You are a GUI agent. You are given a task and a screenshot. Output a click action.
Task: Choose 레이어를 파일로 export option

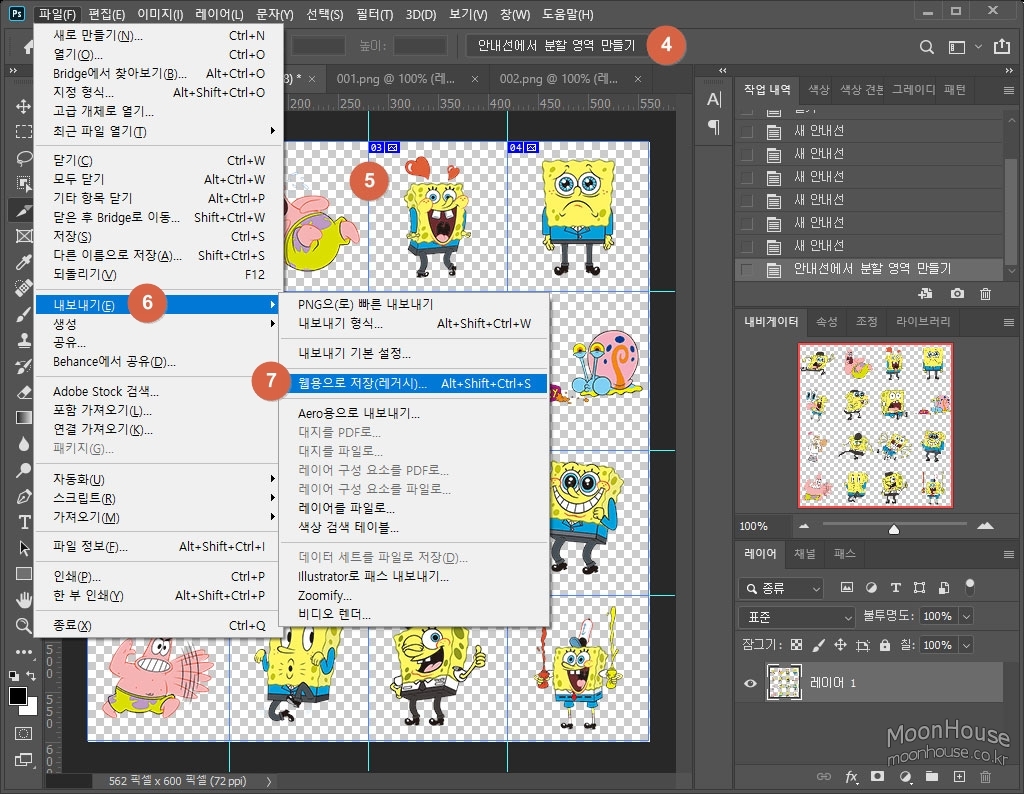click(x=415, y=508)
